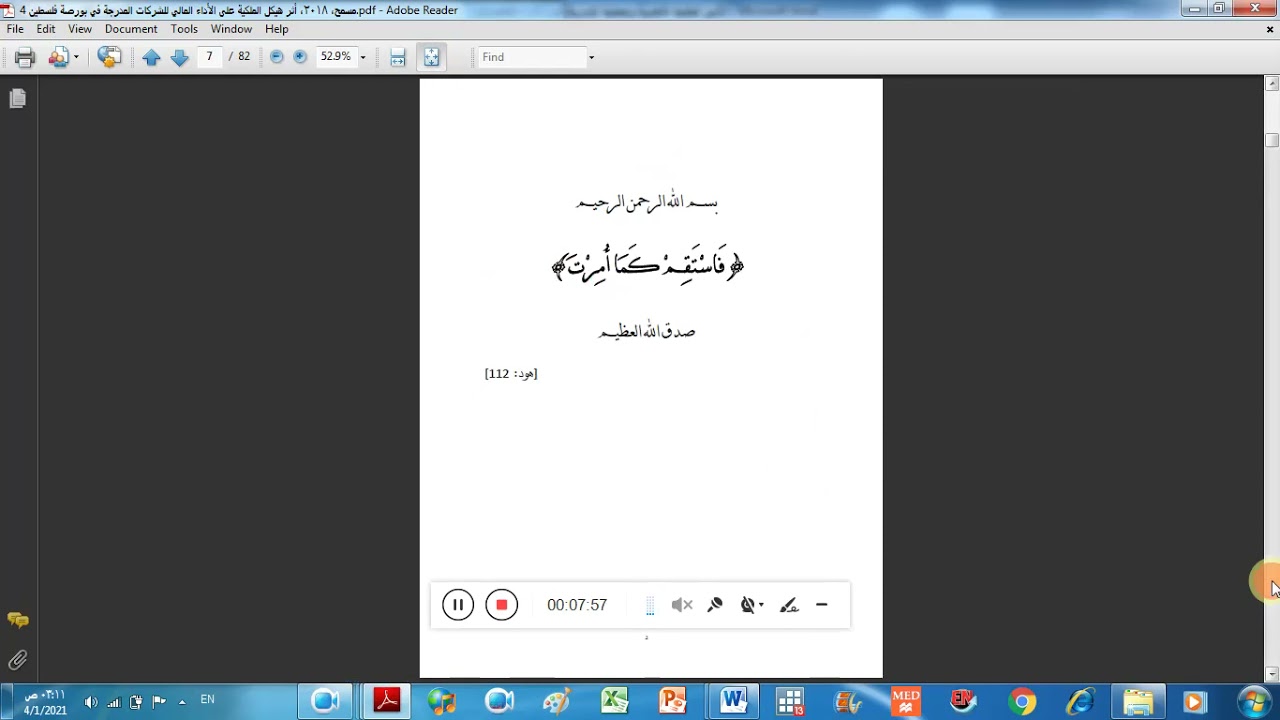This screenshot has width=1280, height=720.
Task: Zoom out with the minus button
Action: pyautogui.click(x=276, y=57)
